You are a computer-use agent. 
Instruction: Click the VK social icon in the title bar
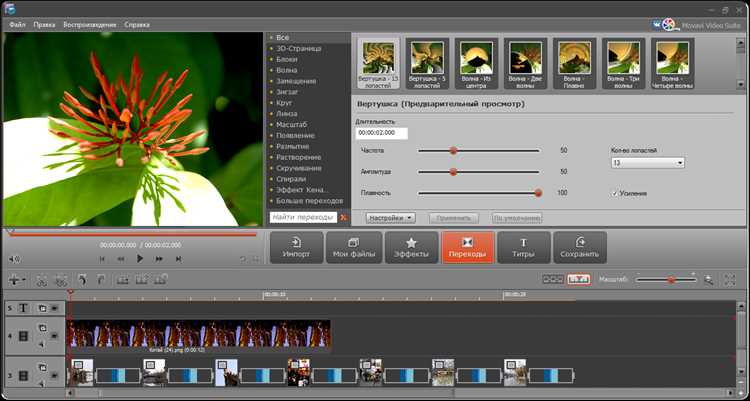[x=656, y=23]
